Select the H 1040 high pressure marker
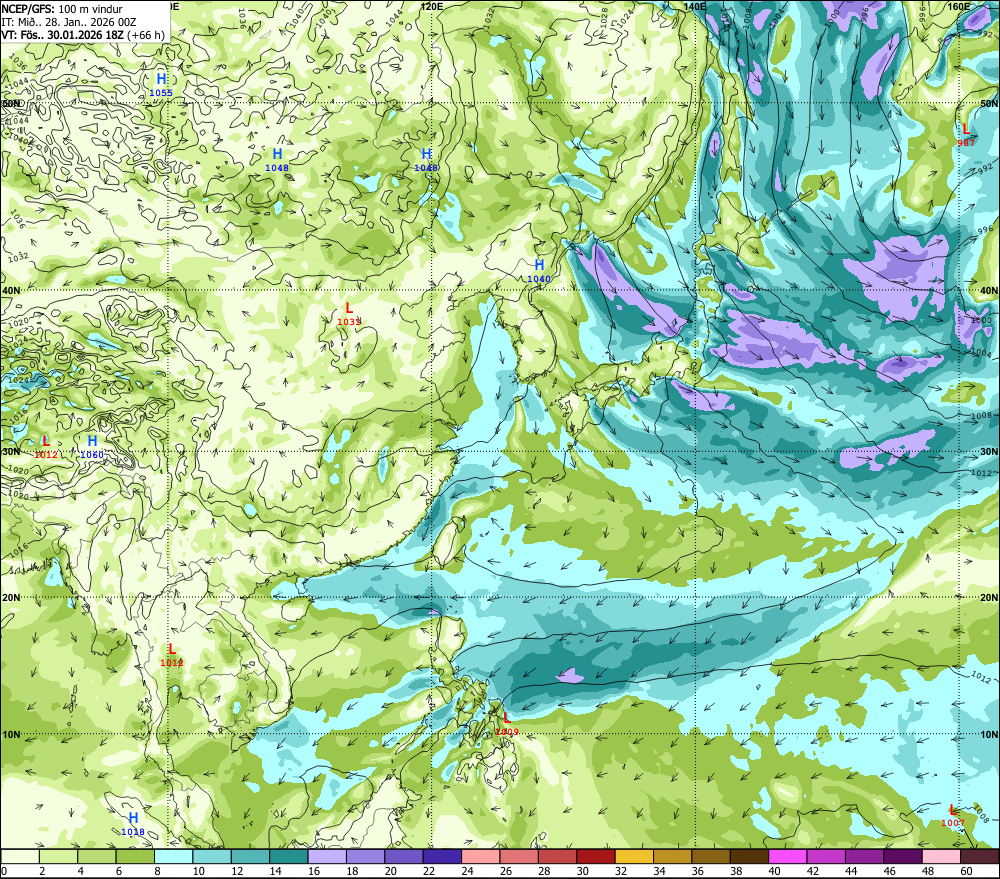 tap(539, 270)
